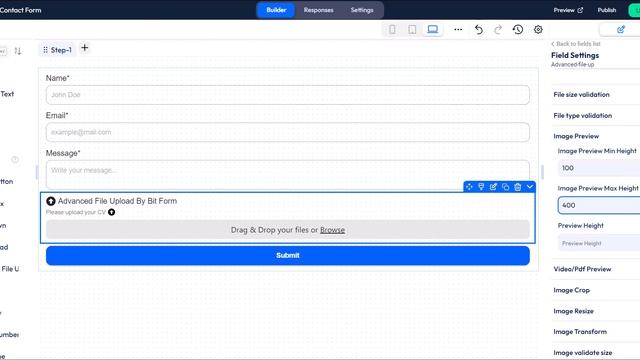Open the Responses tab
This screenshot has height=360, width=640.
click(318, 10)
